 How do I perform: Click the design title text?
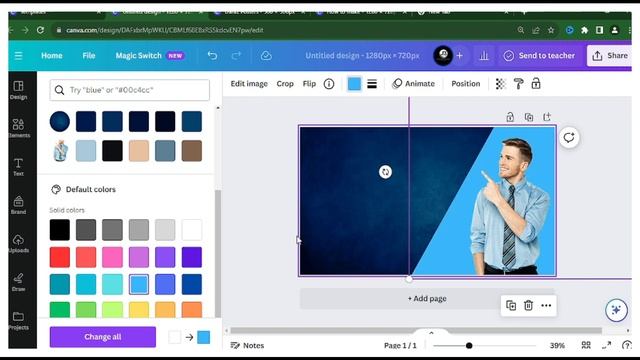click(x=362, y=56)
